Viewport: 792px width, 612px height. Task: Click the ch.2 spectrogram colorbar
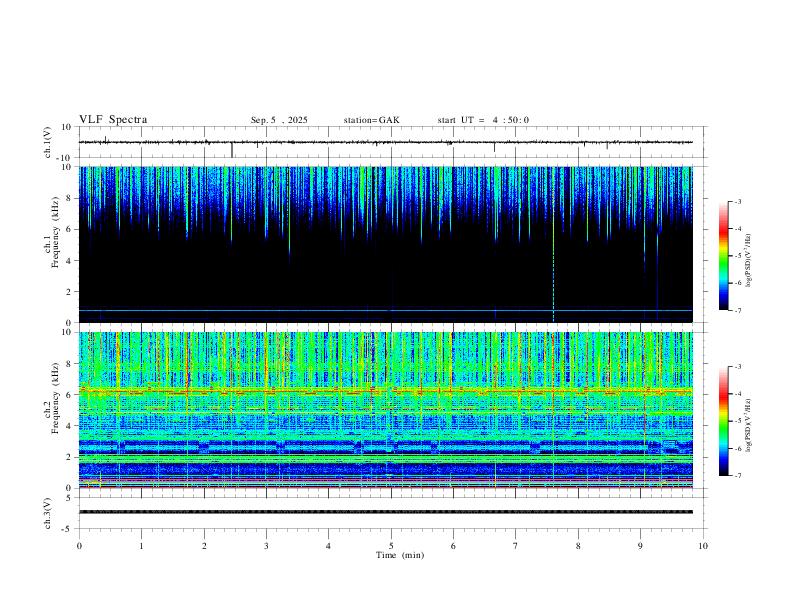(723, 421)
